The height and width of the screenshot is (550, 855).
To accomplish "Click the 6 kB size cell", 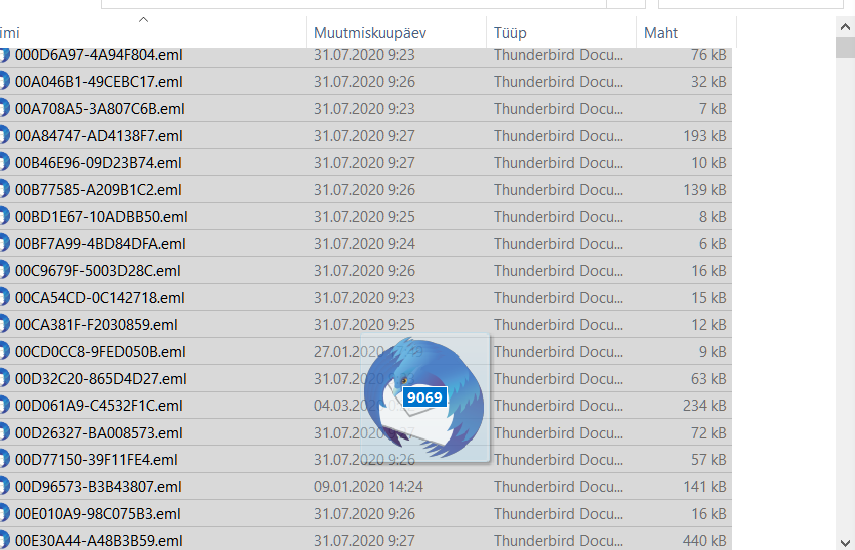I will 713,244.
